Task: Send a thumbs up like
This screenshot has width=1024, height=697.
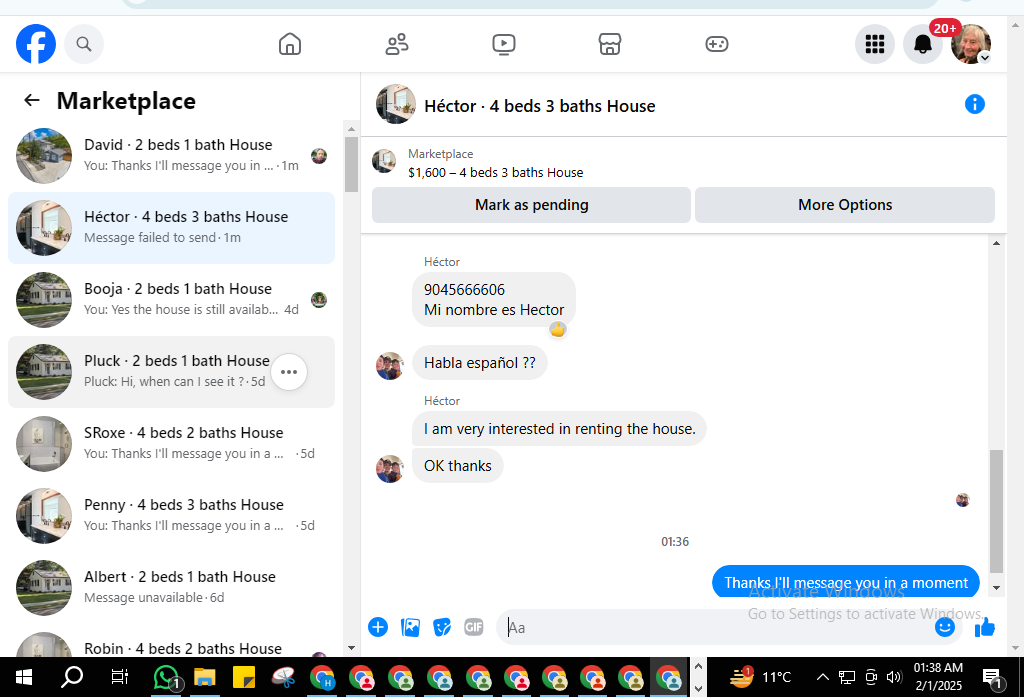Action: tap(985, 627)
